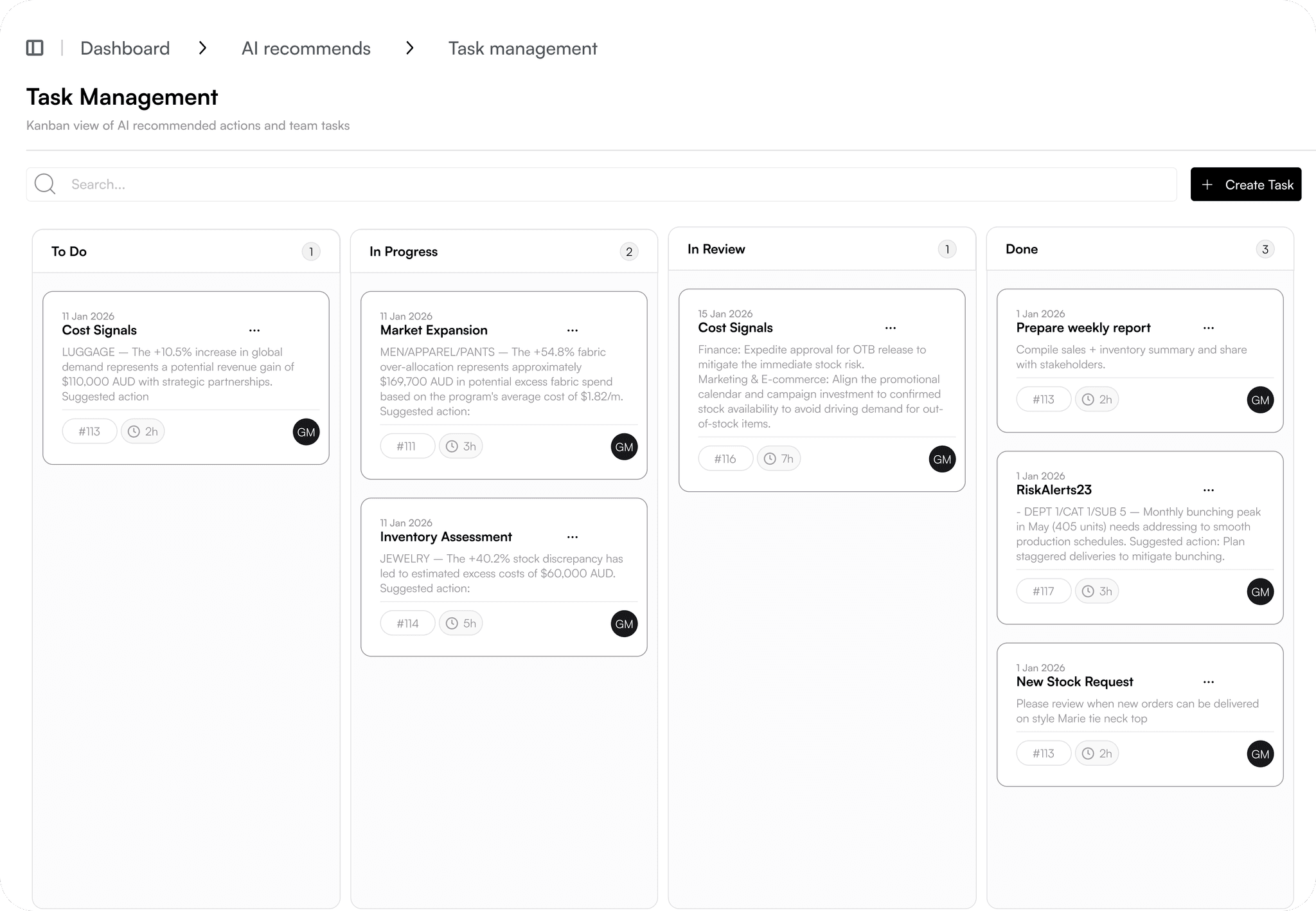1316x911 pixels.
Task: Focus the Search input field
Action: [x=617, y=185]
